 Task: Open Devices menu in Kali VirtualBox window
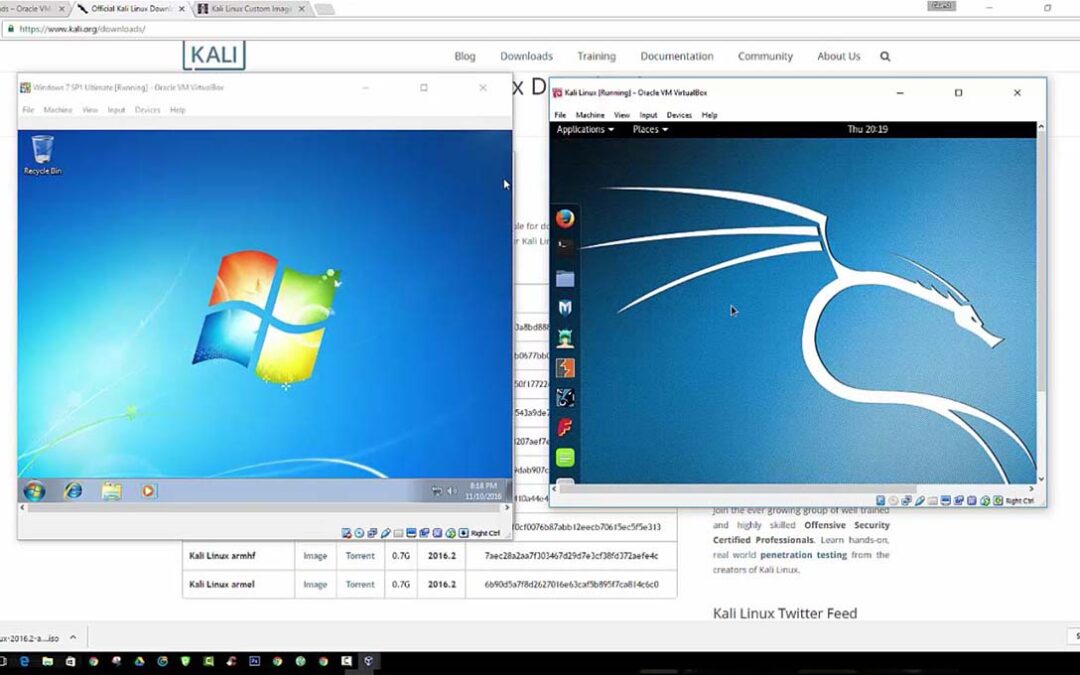pyautogui.click(x=679, y=115)
